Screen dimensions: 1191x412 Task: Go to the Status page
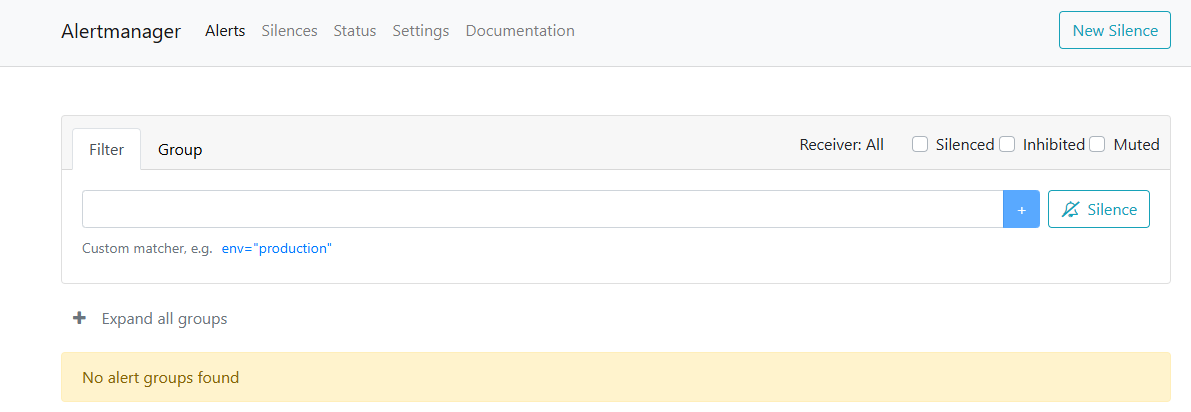pyautogui.click(x=355, y=31)
